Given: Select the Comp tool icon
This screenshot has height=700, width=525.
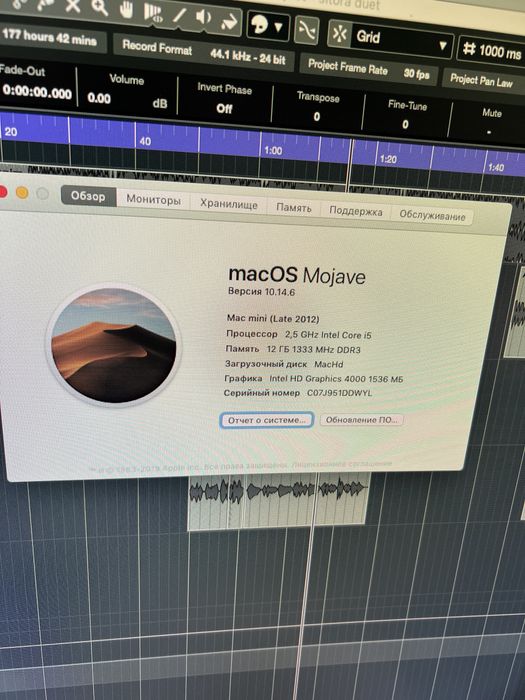Looking at the screenshot, I should [x=153, y=12].
